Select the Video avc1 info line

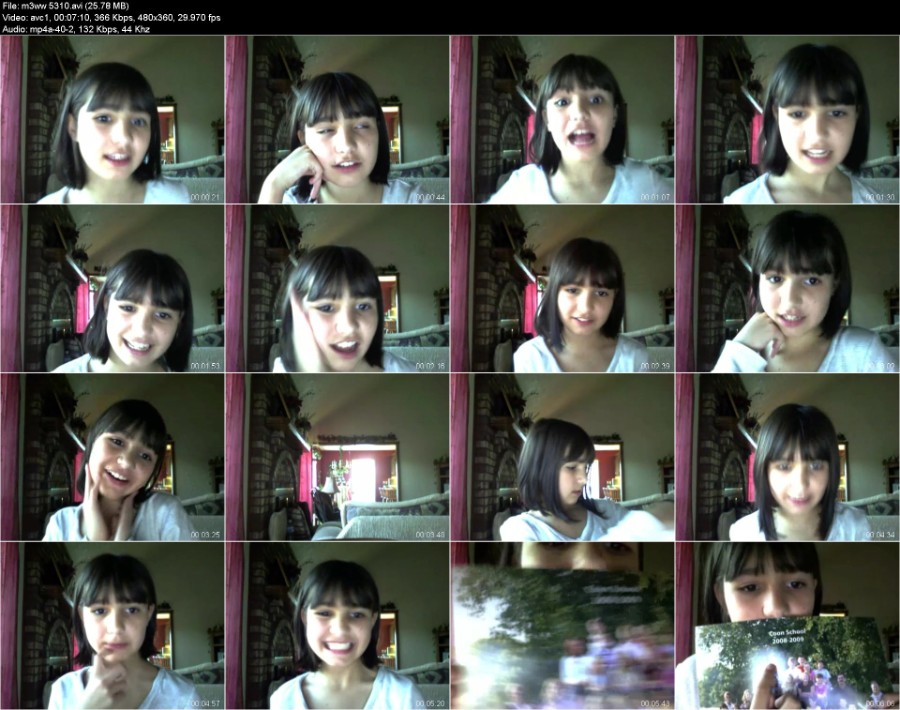pos(111,17)
